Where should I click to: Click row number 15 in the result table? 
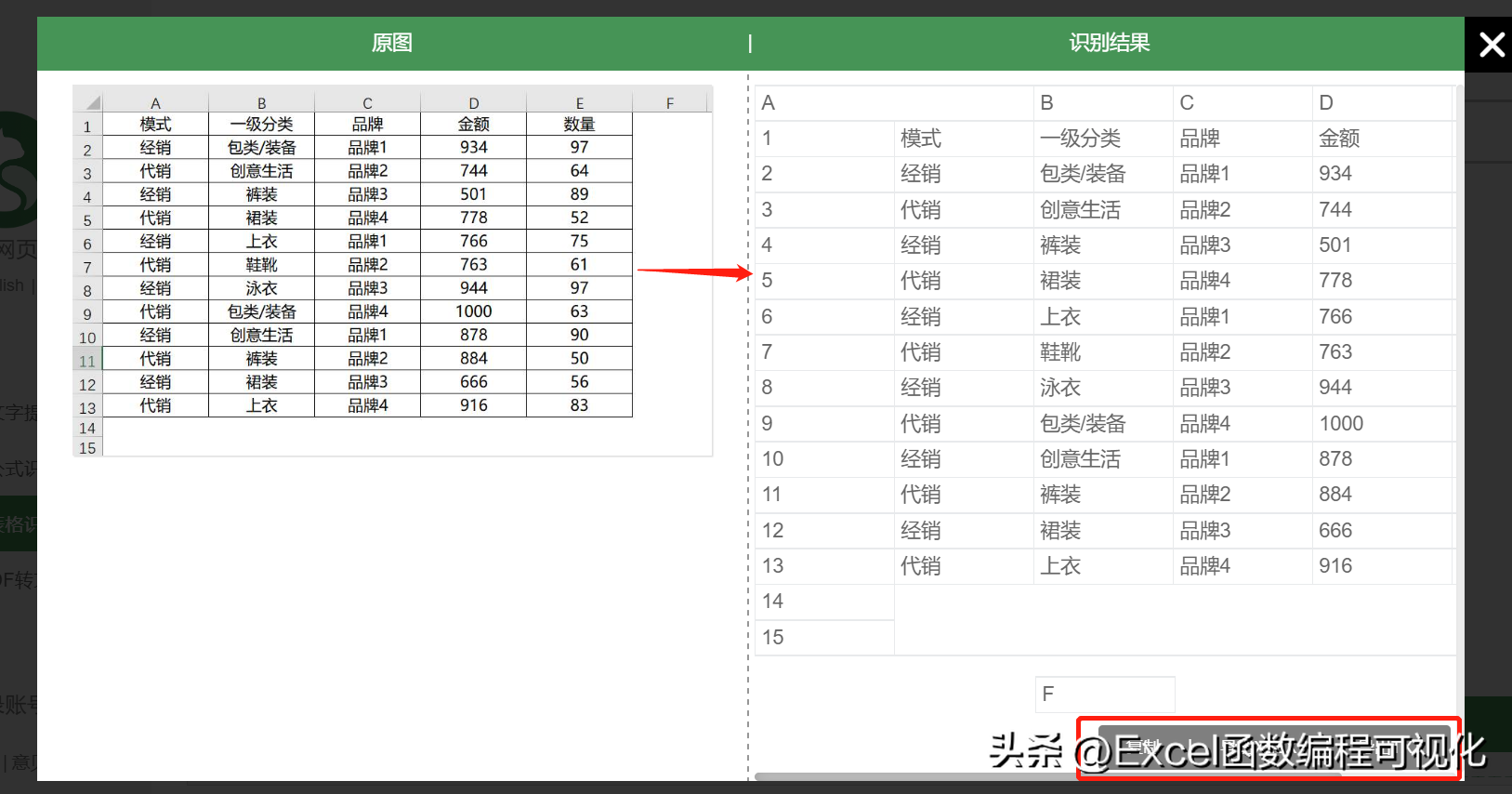(824, 638)
